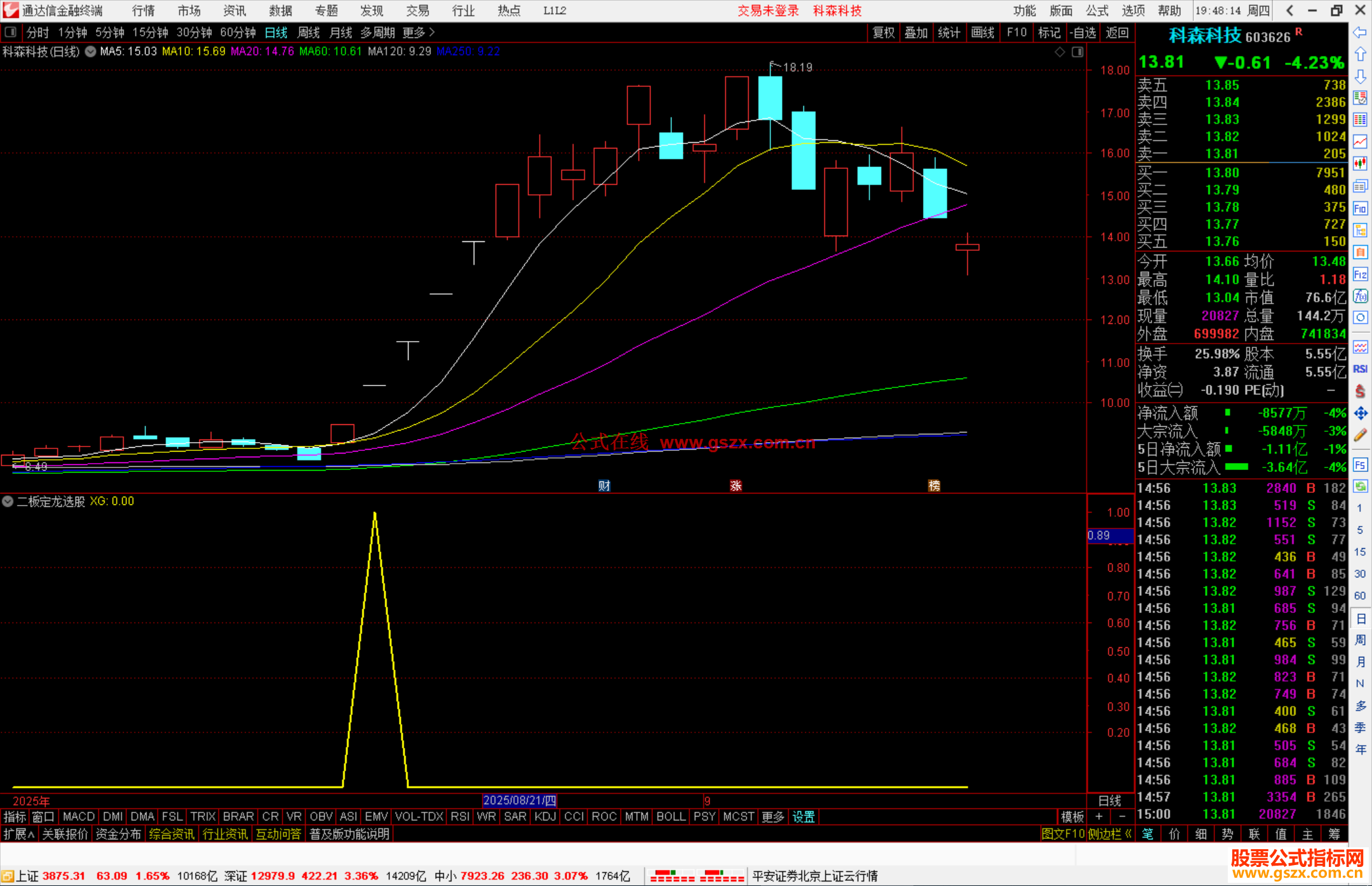Click the red S dollar icon in sidebar
Viewport: 1372px width, 886px height.
(x=1360, y=391)
